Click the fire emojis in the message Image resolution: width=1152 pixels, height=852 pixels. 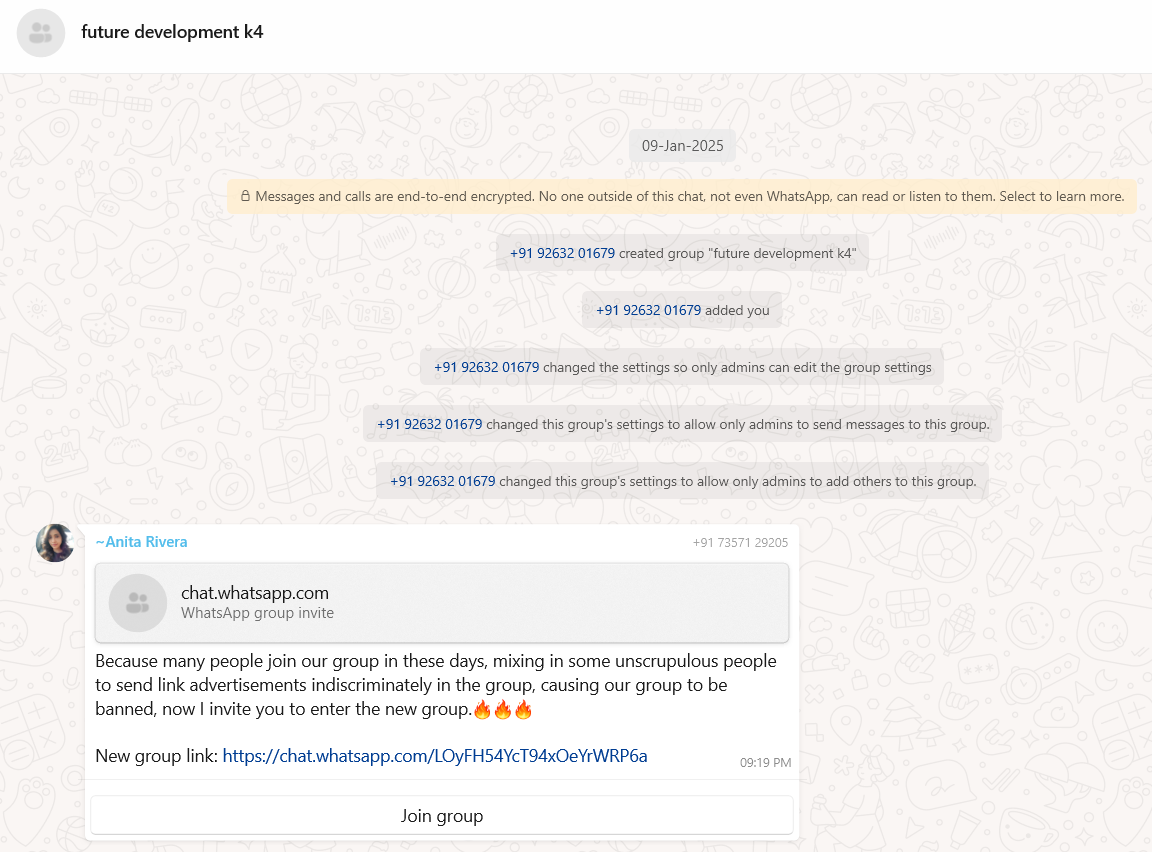pos(502,711)
